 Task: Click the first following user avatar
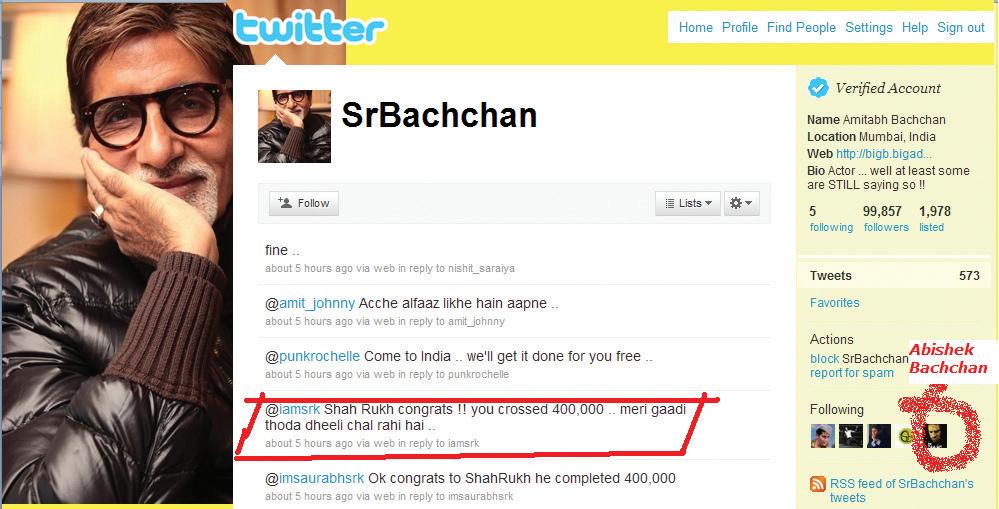pyautogui.click(x=823, y=436)
